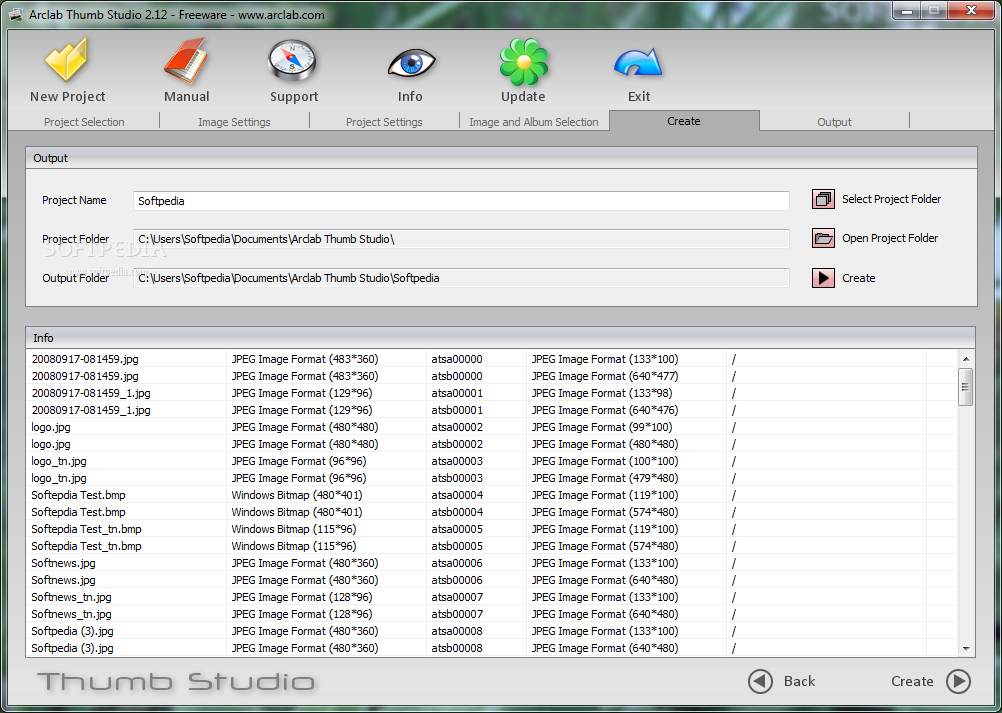Click the Support compass icon

pos(292,62)
